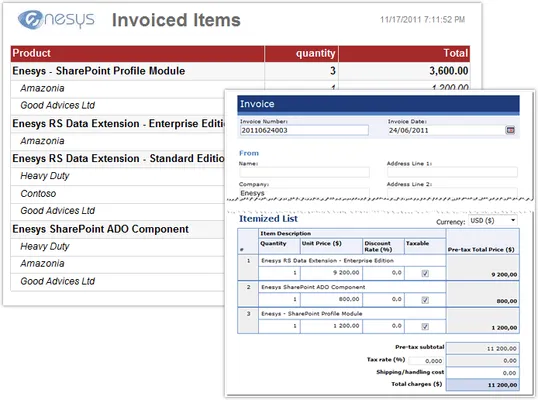Click the 3,600.00 total value in report

449,71
